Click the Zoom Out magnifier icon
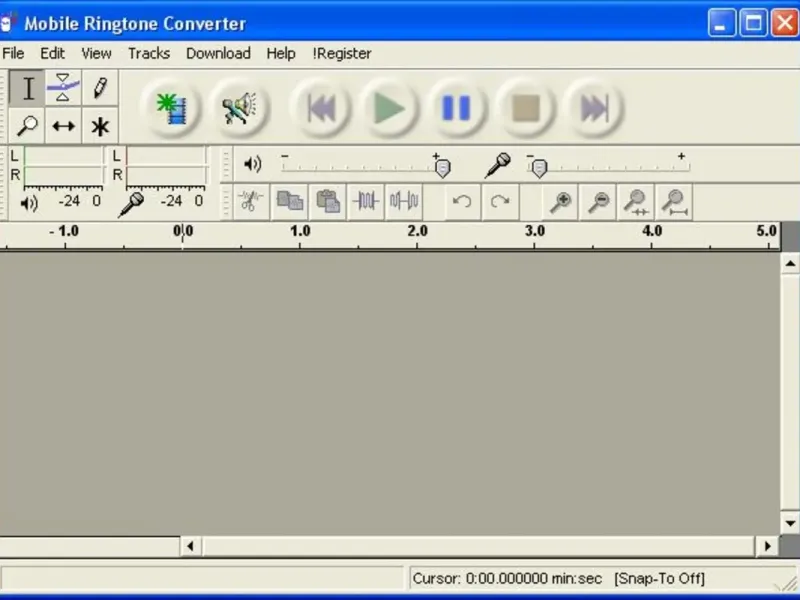This screenshot has width=800, height=600. [x=598, y=202]
